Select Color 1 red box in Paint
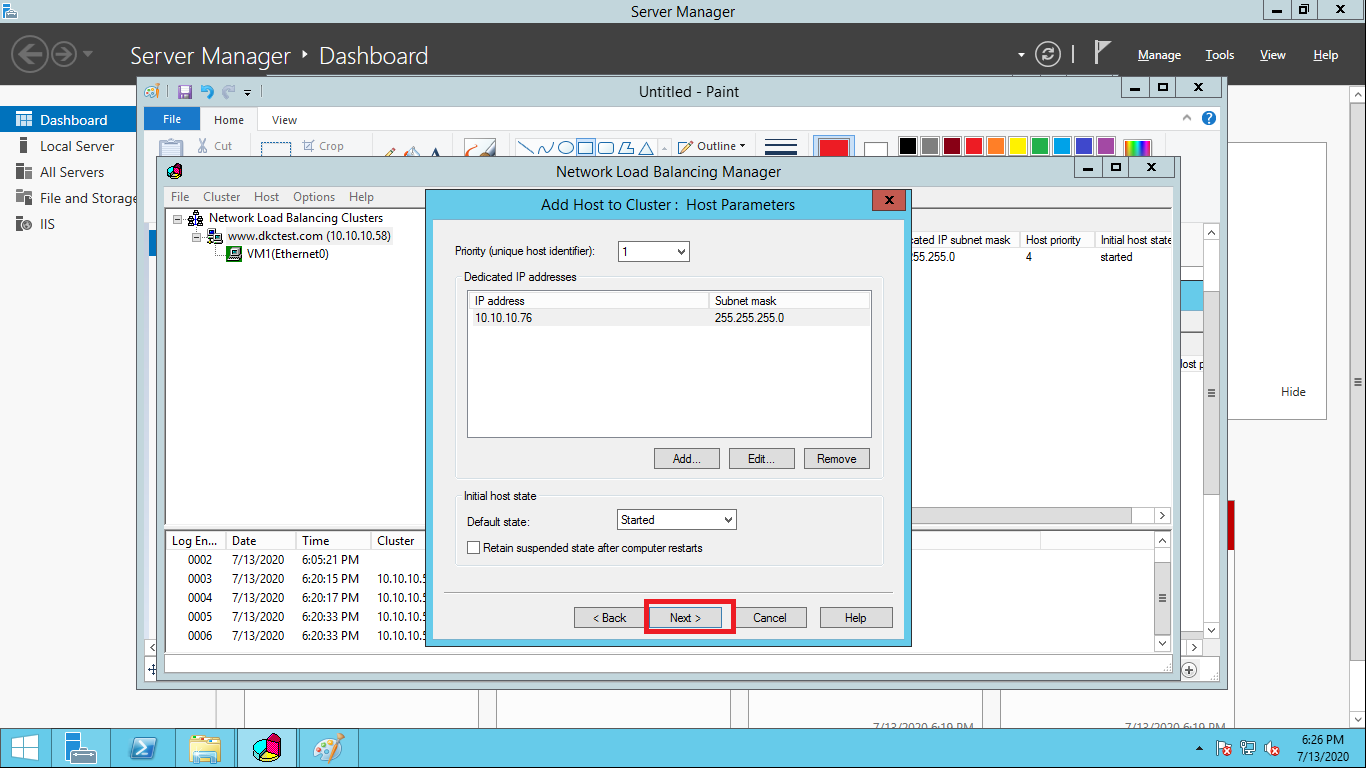The width and height of the screenshot is (1366, 768). [x=834, y=147]
